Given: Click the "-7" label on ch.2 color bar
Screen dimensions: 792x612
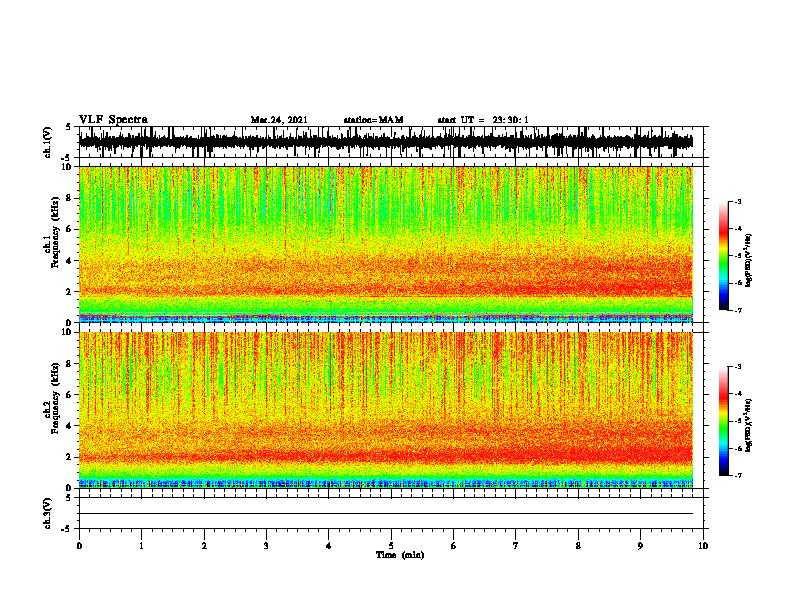Looking at the screenshot, I should click(x=738, y=476).
